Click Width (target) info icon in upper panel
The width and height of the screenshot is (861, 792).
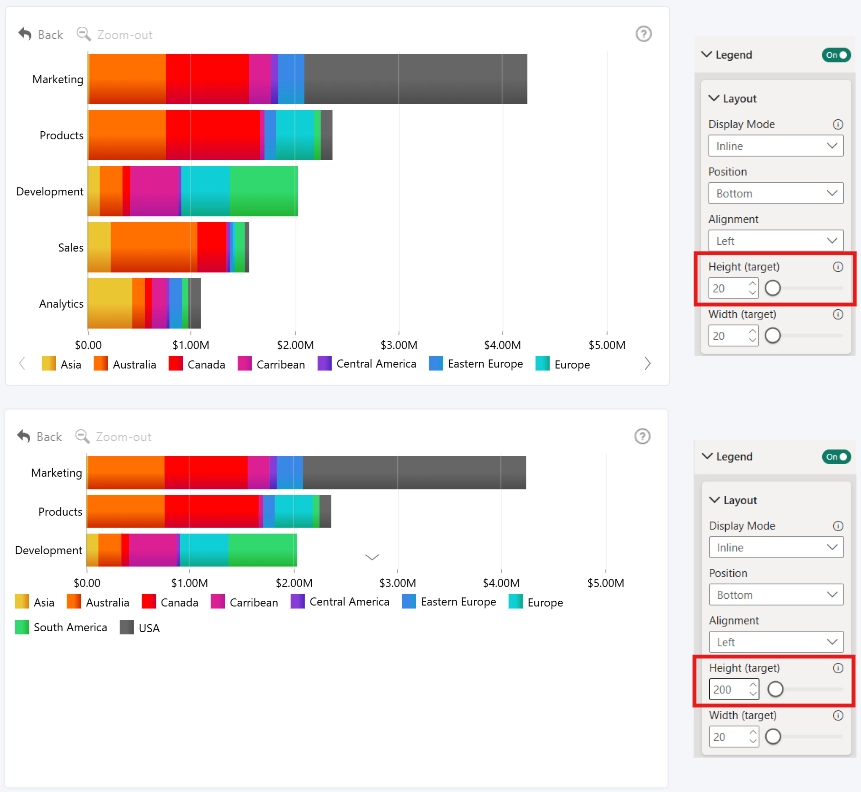838,314
